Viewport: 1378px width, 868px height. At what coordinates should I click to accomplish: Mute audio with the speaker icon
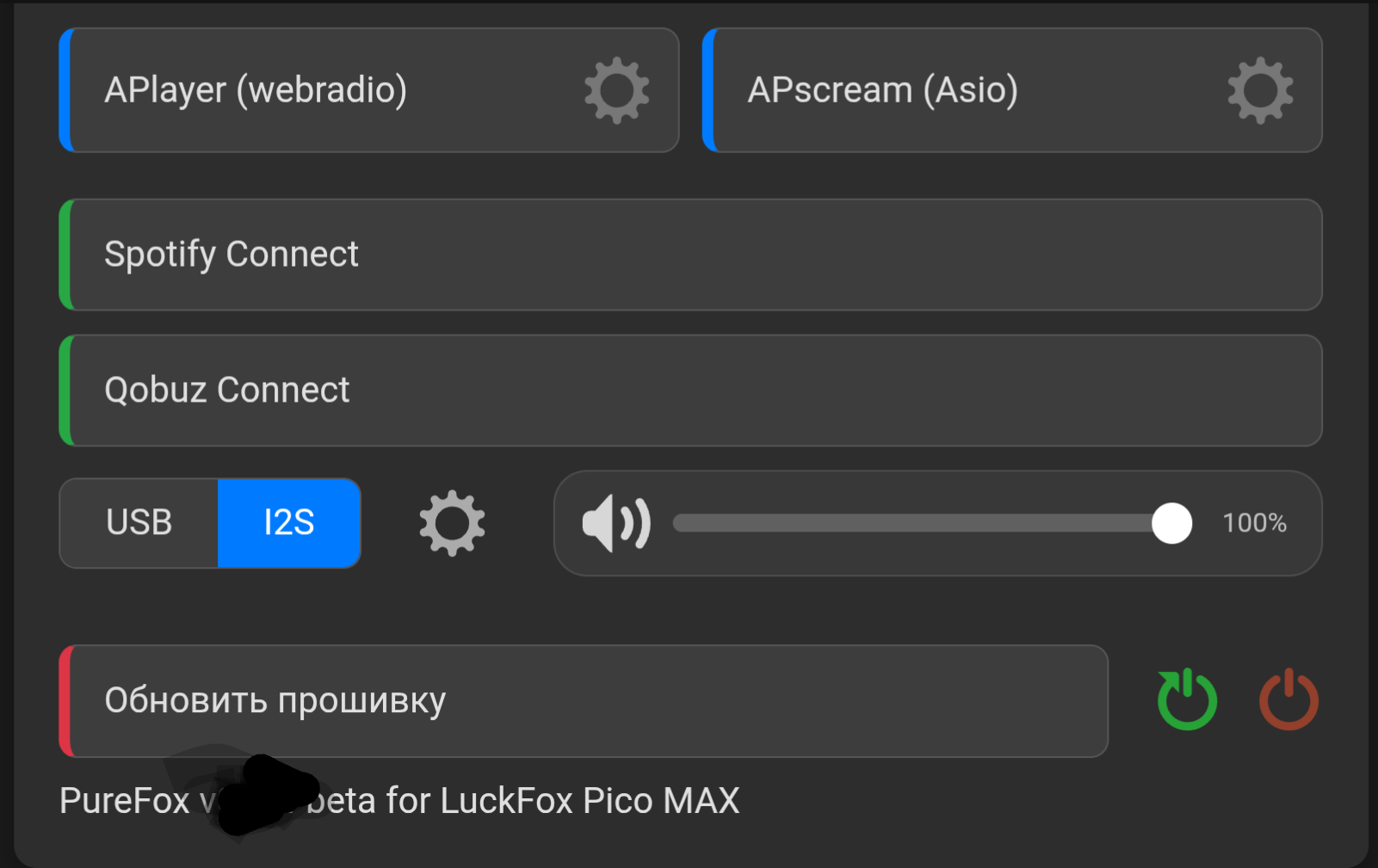616,523
